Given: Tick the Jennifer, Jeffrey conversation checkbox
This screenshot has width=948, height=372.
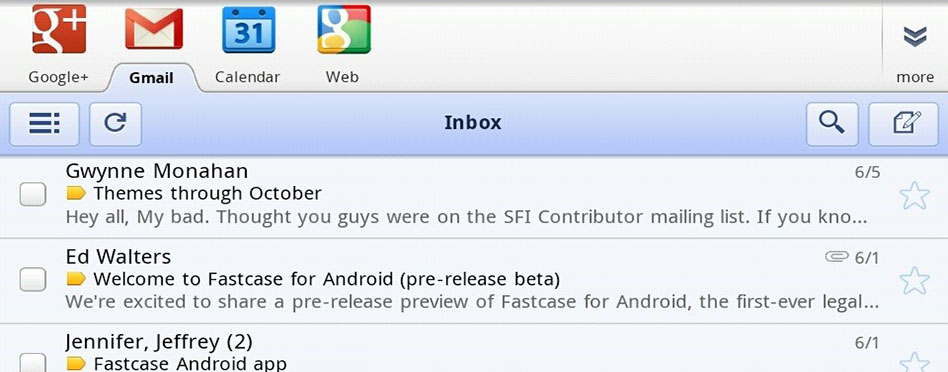Looking at the screenshot, I should point(33,363).
